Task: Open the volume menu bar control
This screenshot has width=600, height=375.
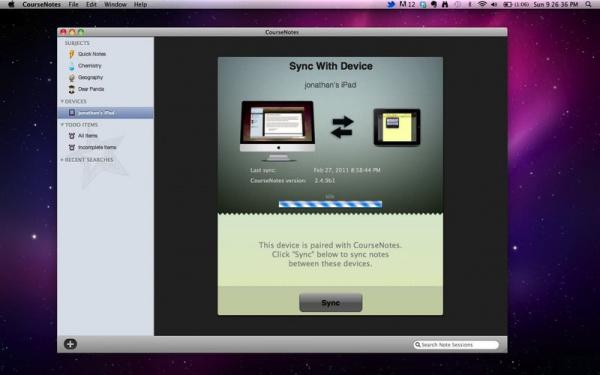Action: pyautogui.click(x=494, y=5)
